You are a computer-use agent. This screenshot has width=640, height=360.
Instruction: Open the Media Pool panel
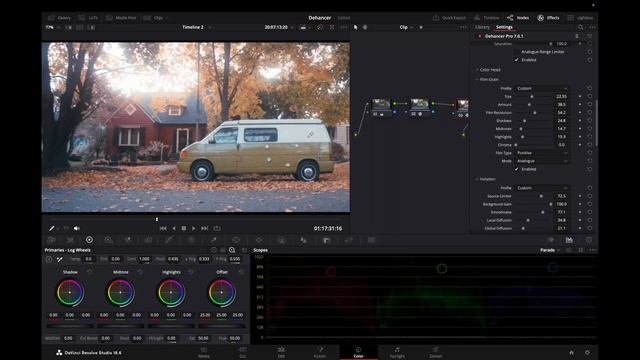tap(121, 18)
